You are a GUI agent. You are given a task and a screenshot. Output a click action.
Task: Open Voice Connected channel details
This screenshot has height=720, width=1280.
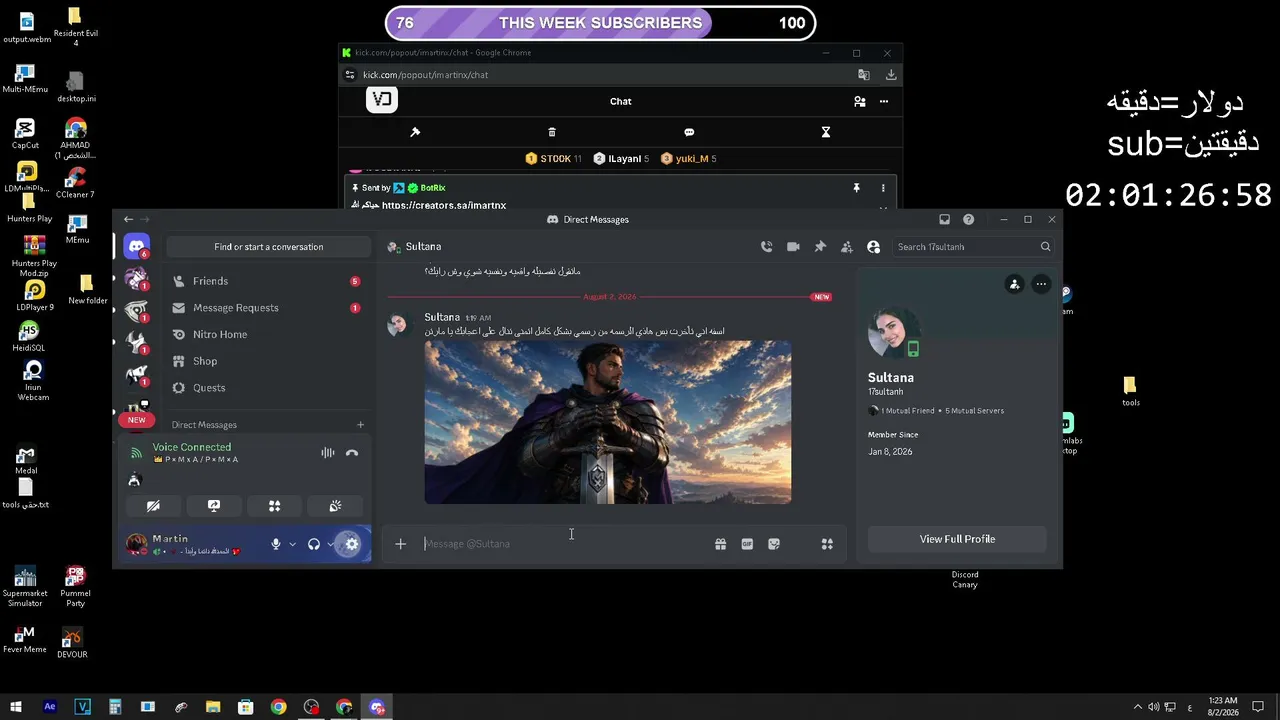tap(192, 448)
